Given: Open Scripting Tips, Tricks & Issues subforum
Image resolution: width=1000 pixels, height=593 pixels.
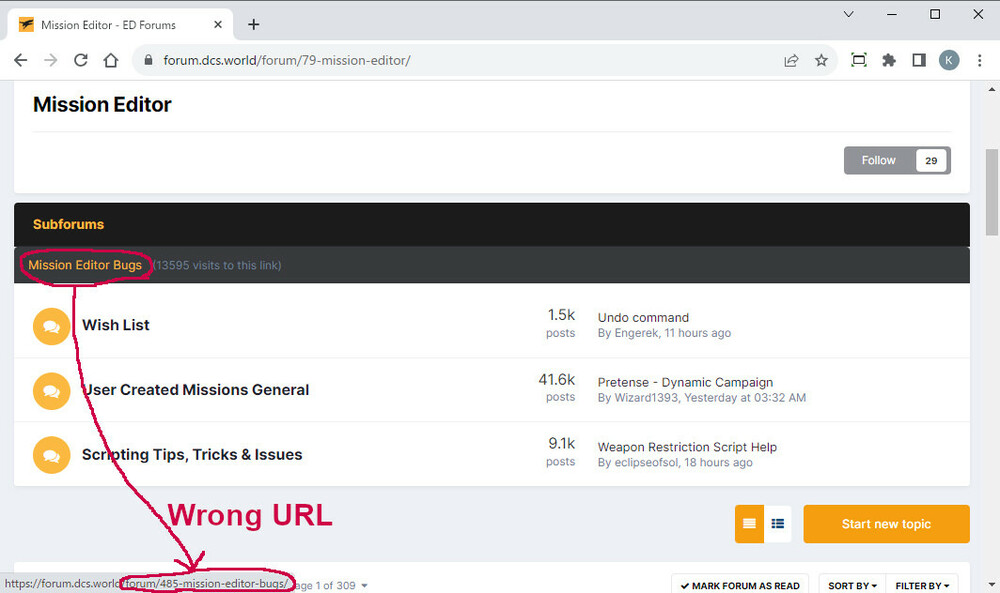Looking at the screenshot, I should coord(192,455).
